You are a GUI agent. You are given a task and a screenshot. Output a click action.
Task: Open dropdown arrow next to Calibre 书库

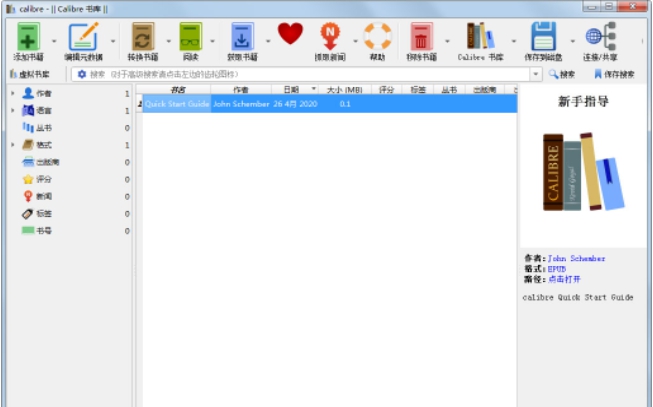click(513, 41)
